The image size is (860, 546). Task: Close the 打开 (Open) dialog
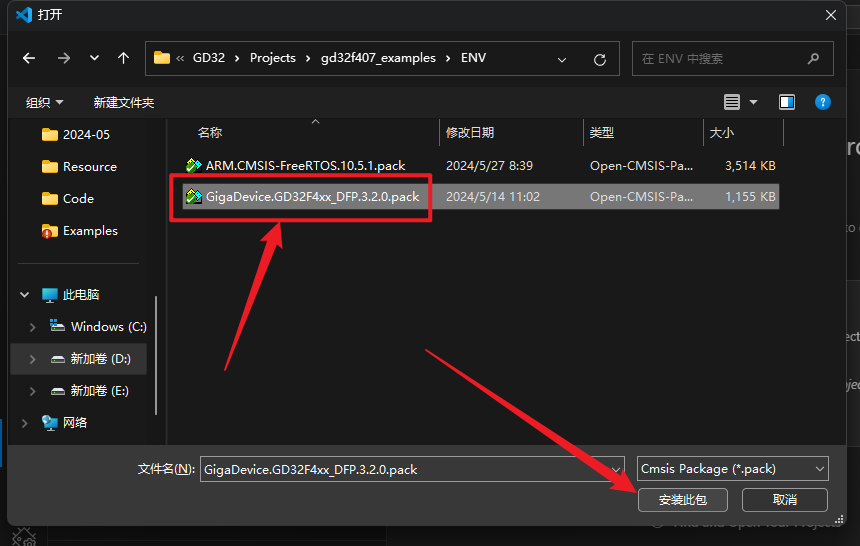pyautogui.click(x=831, y=15)
